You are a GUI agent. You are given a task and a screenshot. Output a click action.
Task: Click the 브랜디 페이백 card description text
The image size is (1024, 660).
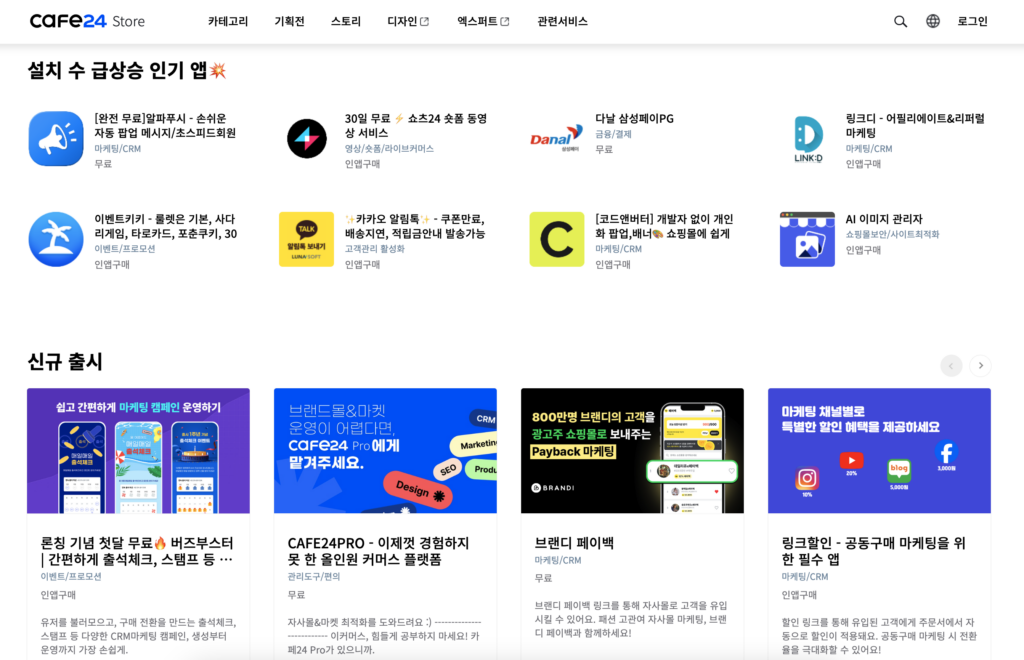click(x=631, y=619)
